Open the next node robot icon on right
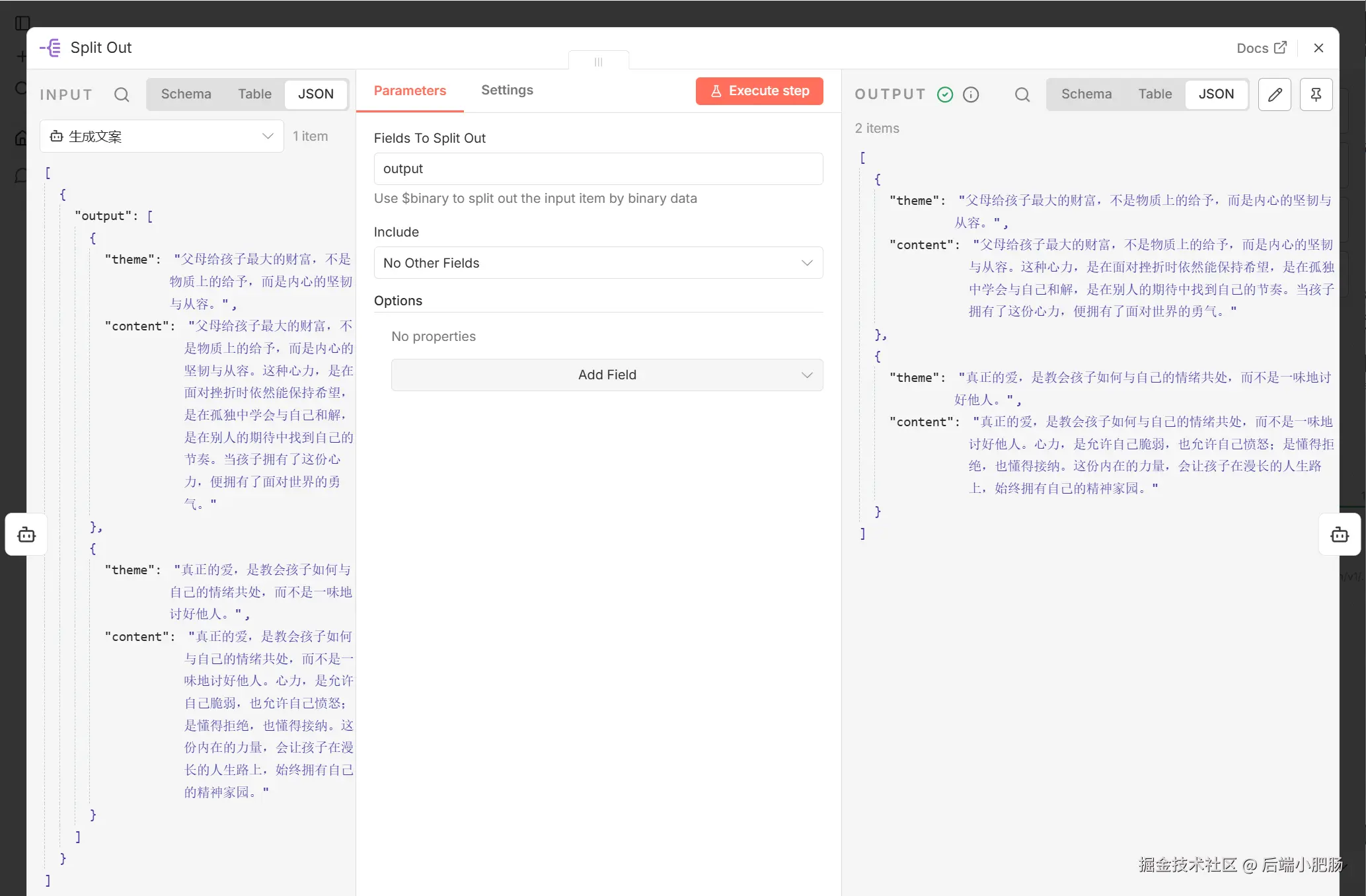 click(1340, 535)
